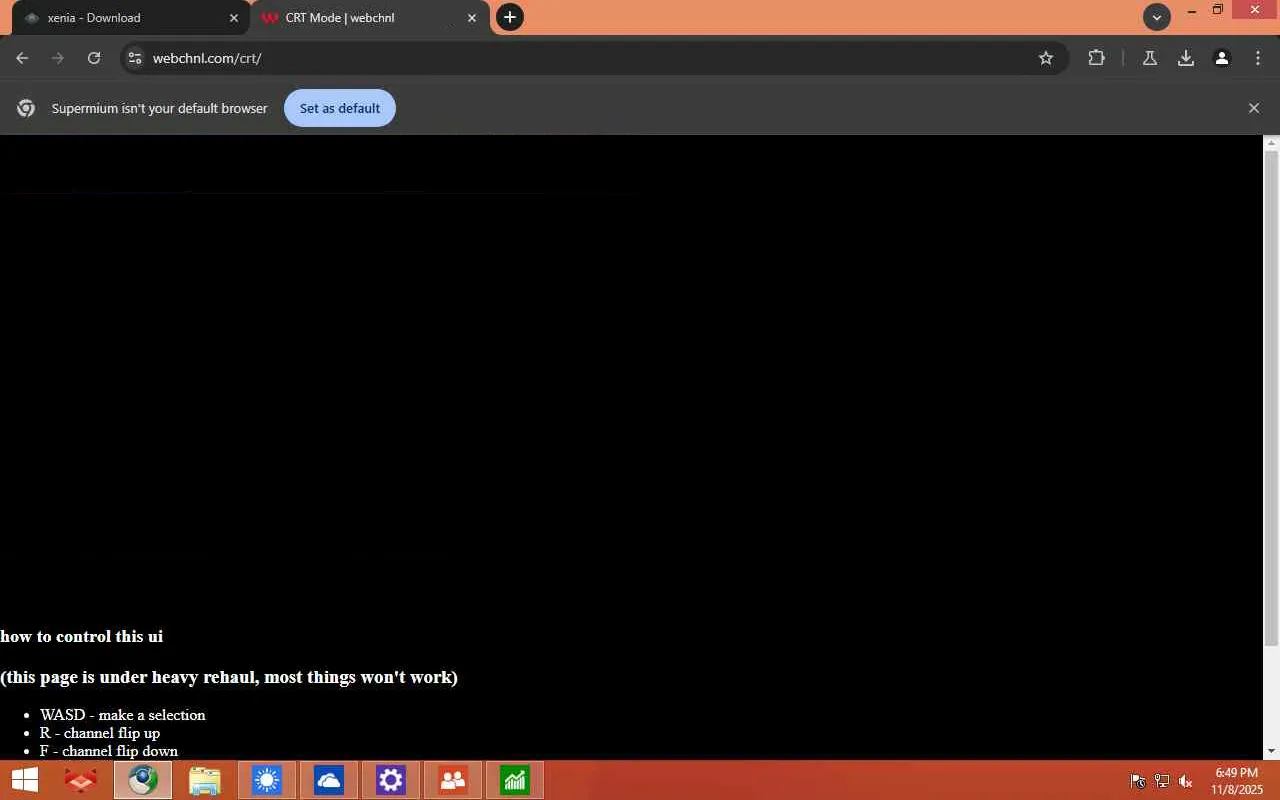Minimize the browser window
1280x800 pixels.
point(1191,11)
